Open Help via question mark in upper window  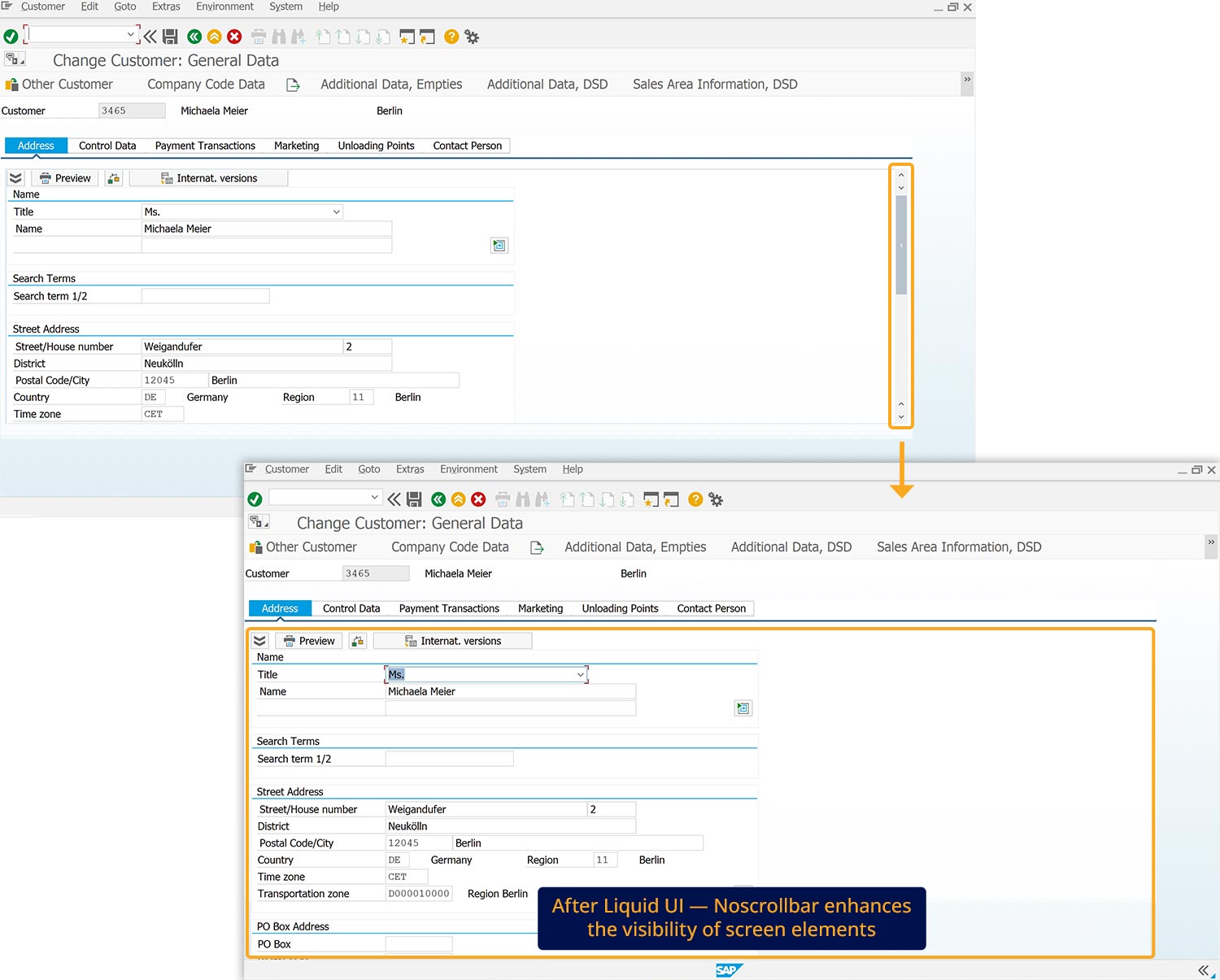click(x=451, y=37)
